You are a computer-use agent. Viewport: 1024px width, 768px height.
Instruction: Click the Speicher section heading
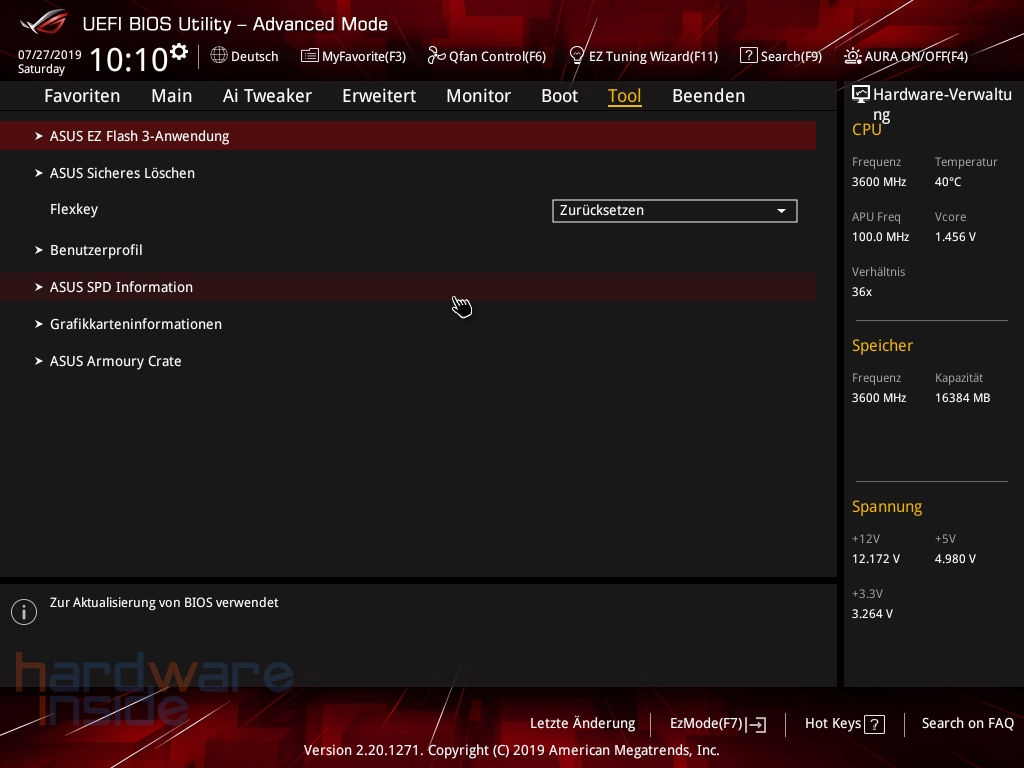point(882,345)
